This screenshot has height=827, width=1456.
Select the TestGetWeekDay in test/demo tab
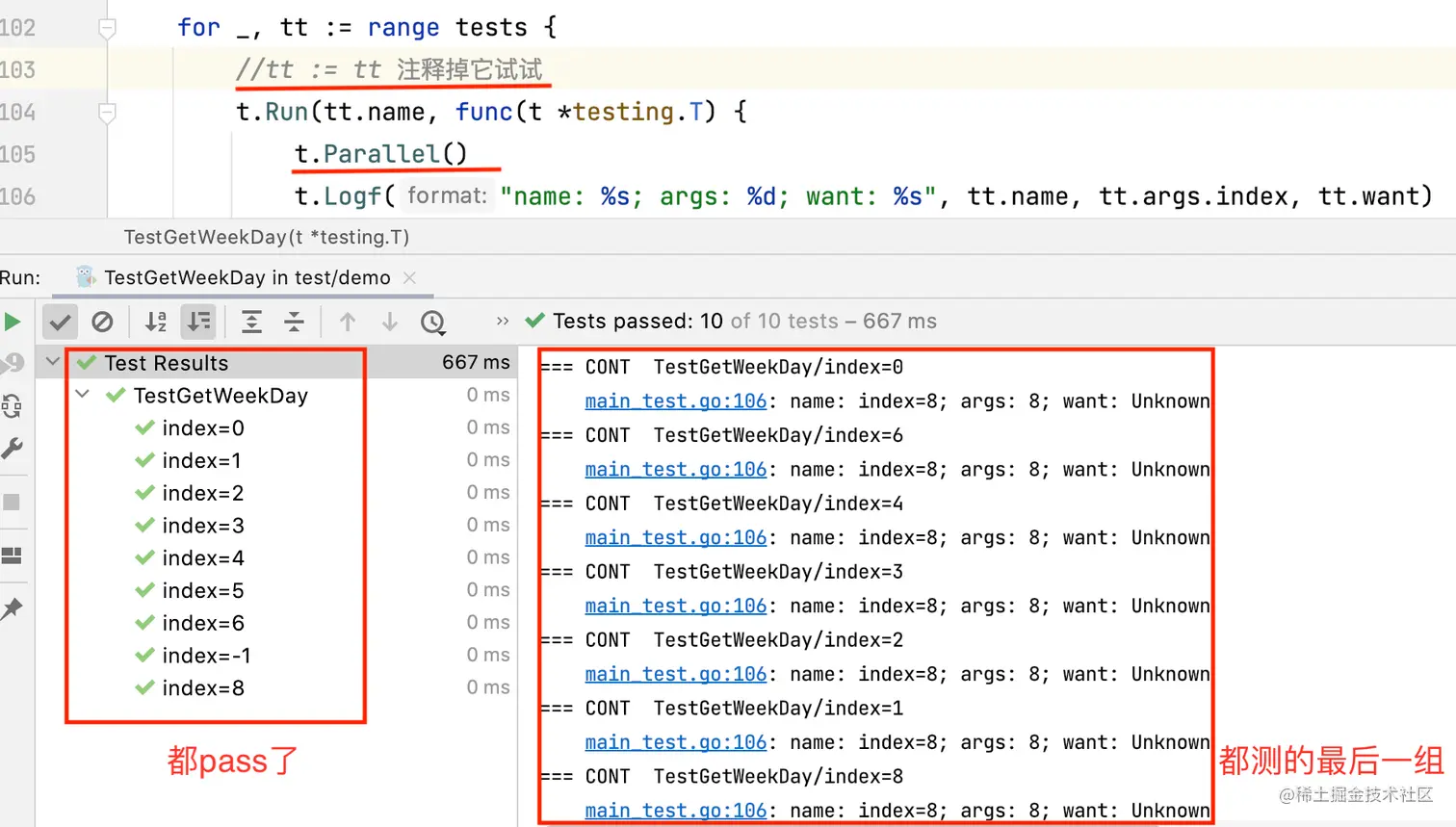247,277
